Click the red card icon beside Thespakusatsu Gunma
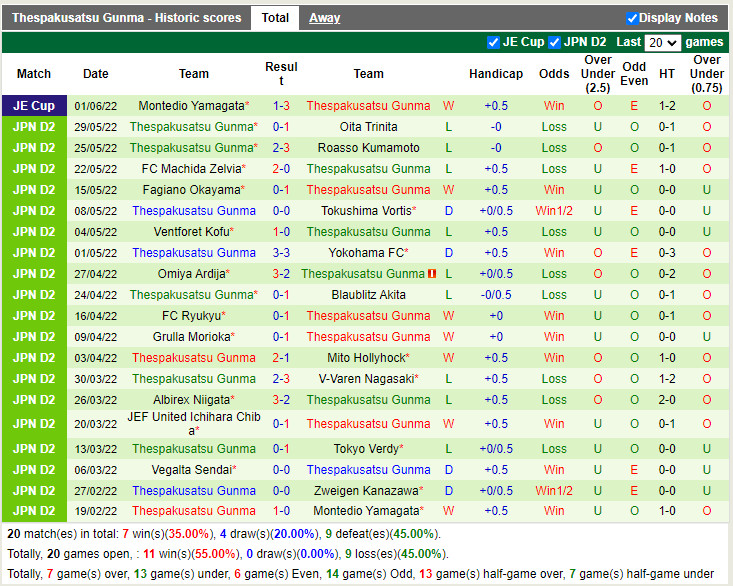This screenshot has width=733, height=586. pos(432,274)
